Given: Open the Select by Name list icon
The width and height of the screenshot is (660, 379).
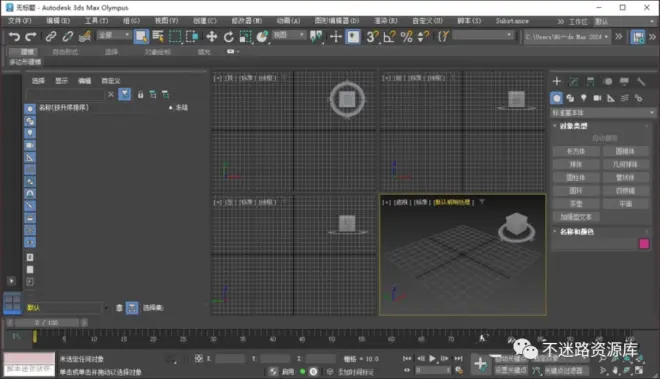Looking at the screenshot, I should [158, 37].
